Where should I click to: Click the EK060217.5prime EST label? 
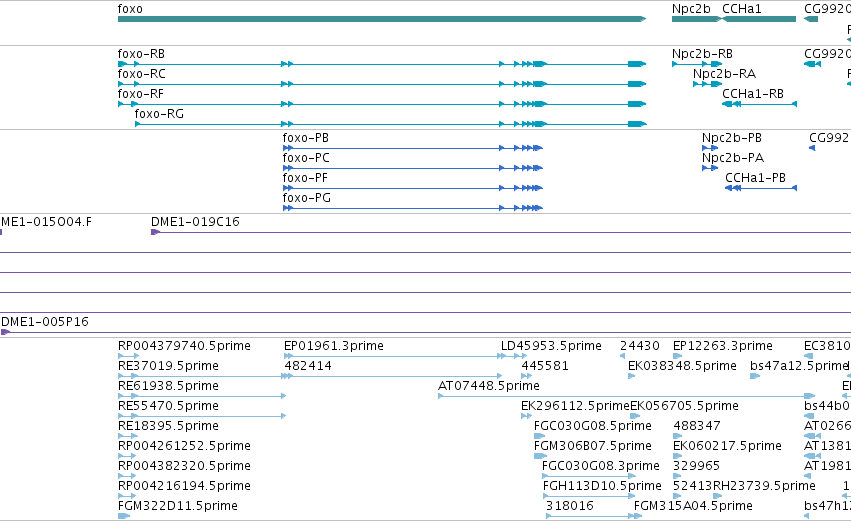tap(727, 446)
